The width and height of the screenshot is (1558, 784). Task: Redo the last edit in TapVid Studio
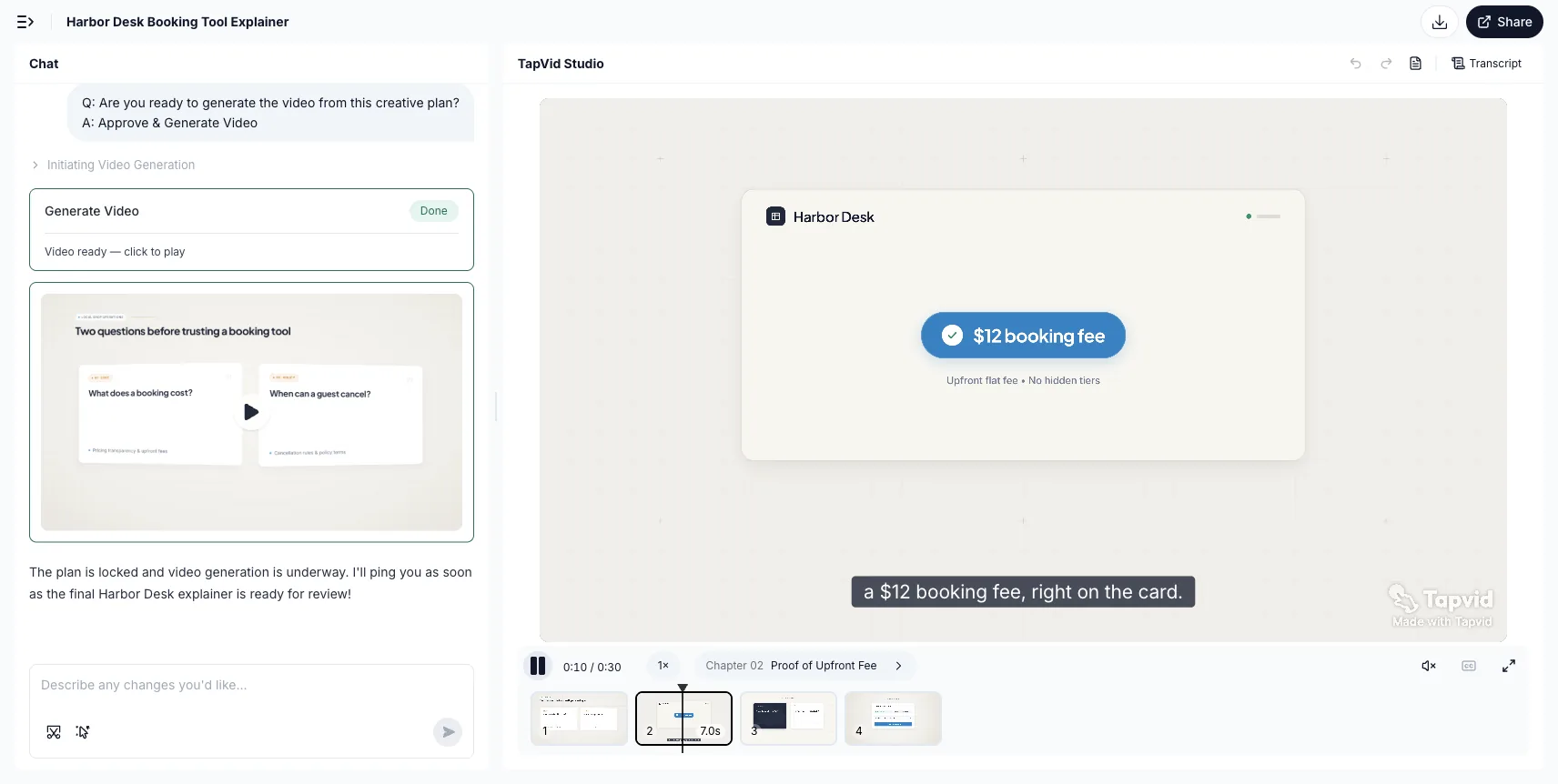[x=1386, y=64]
